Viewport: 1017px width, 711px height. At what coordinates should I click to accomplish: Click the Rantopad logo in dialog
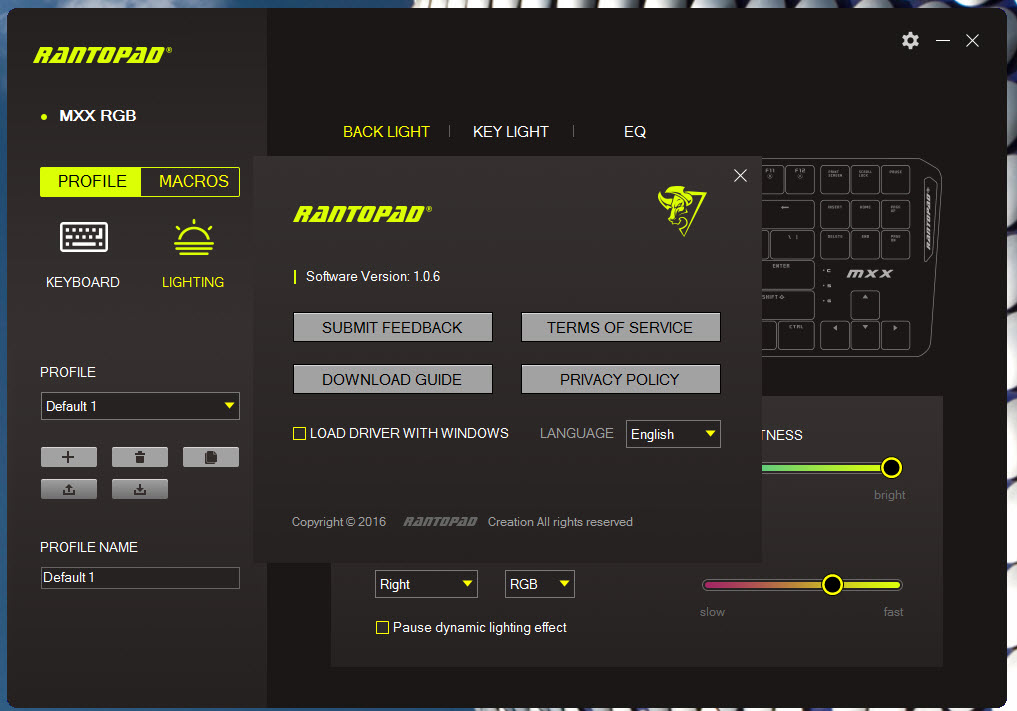pyautogui.click(x=362, y=213)
